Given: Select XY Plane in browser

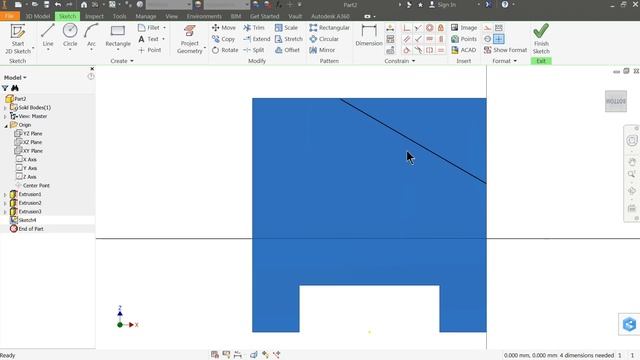Looking at the screenshot, I should coord(29,151).
